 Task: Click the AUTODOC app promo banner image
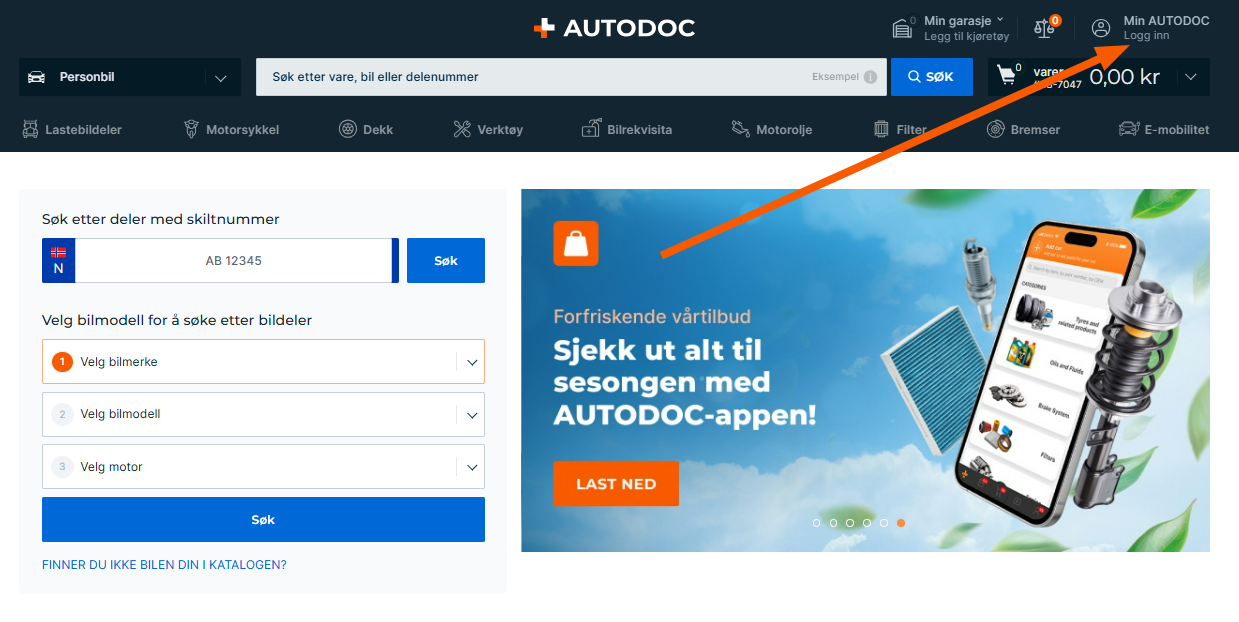pos(865,370)
